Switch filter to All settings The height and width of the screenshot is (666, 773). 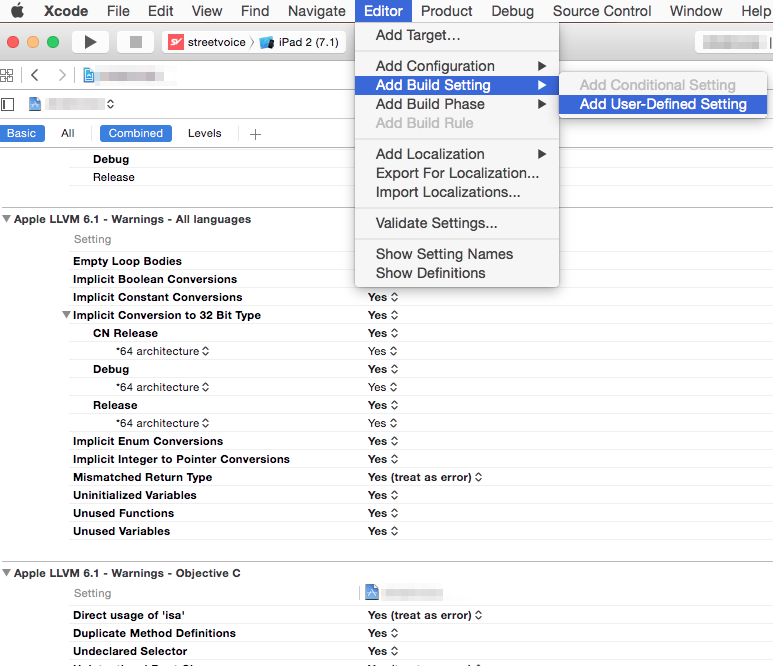click(68, 133)
